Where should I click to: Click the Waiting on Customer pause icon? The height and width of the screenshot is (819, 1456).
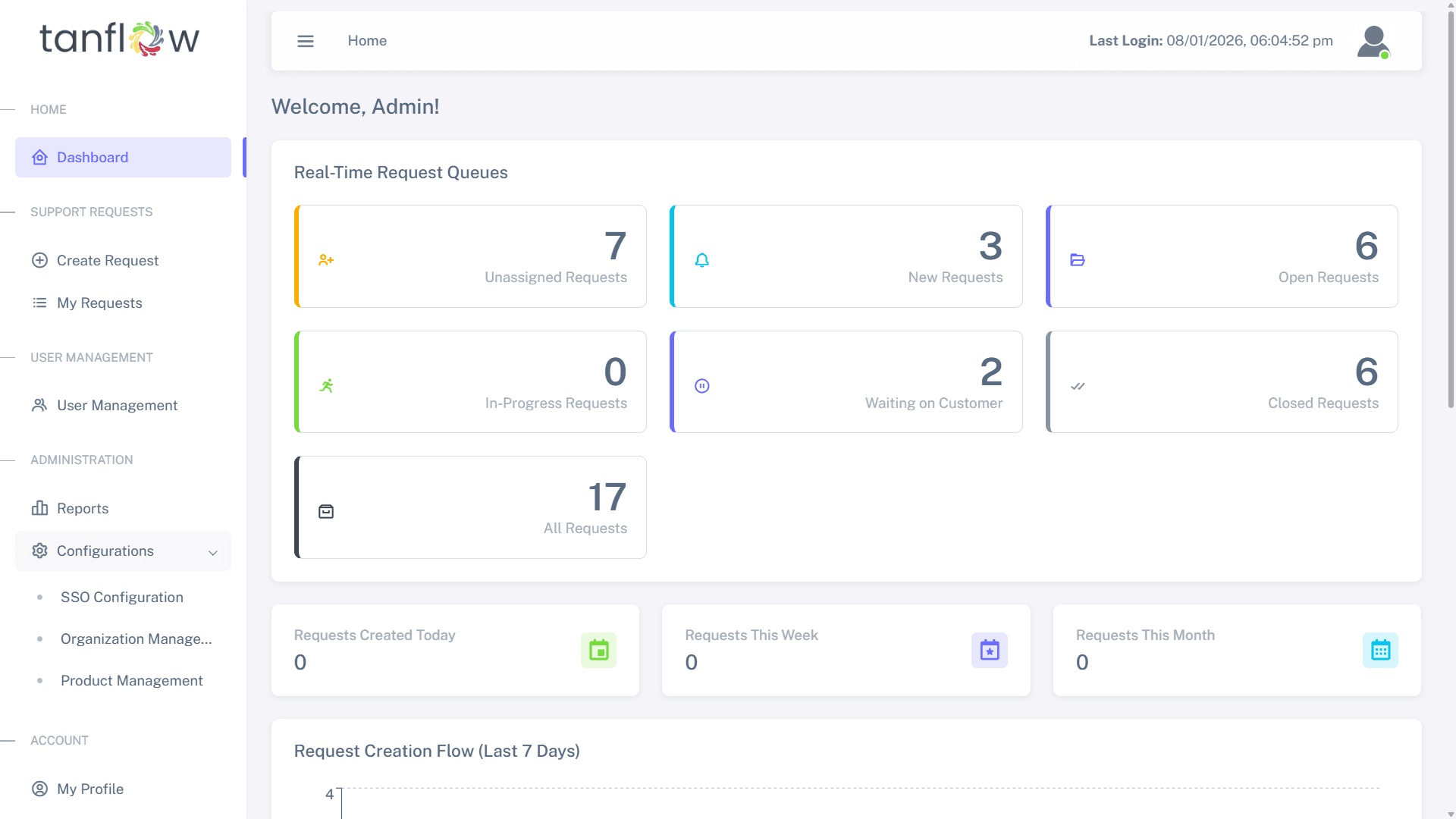[x=702, y=385]
